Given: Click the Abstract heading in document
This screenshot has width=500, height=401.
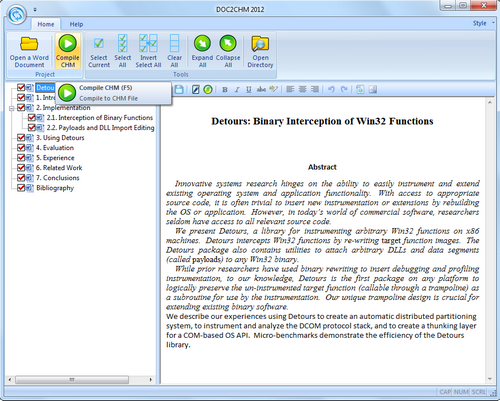Looking at the screenshot, I should (322, 167).
